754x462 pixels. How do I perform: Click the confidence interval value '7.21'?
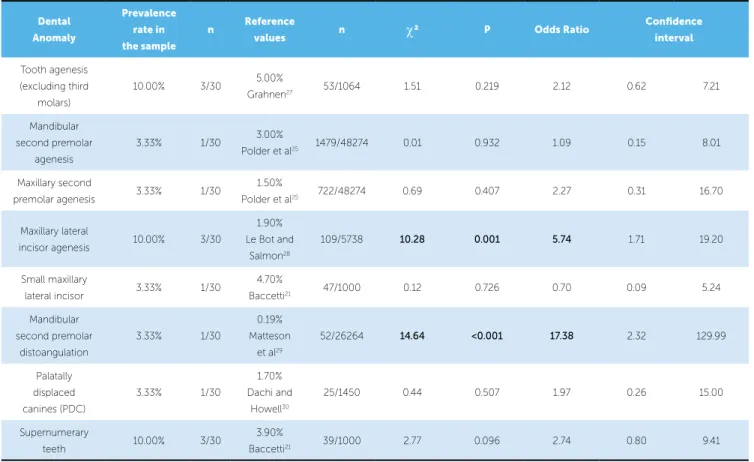pyautogui.click(x=711, y=87)
